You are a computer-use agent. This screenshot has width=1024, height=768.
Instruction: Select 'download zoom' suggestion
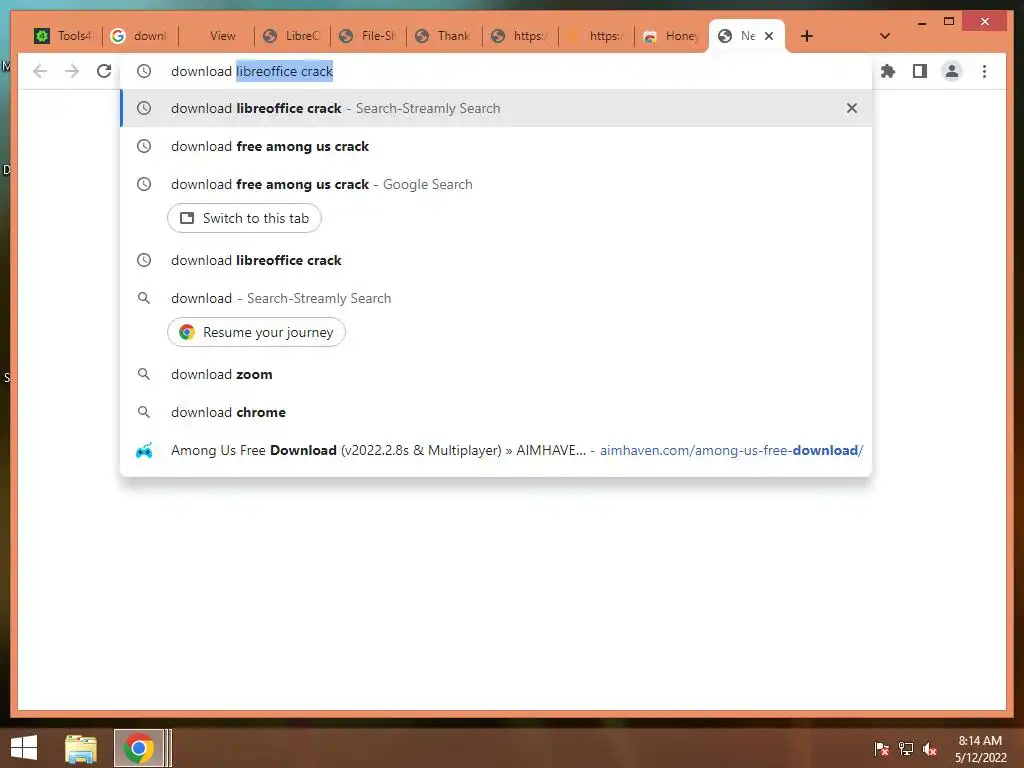pos(496,374)
